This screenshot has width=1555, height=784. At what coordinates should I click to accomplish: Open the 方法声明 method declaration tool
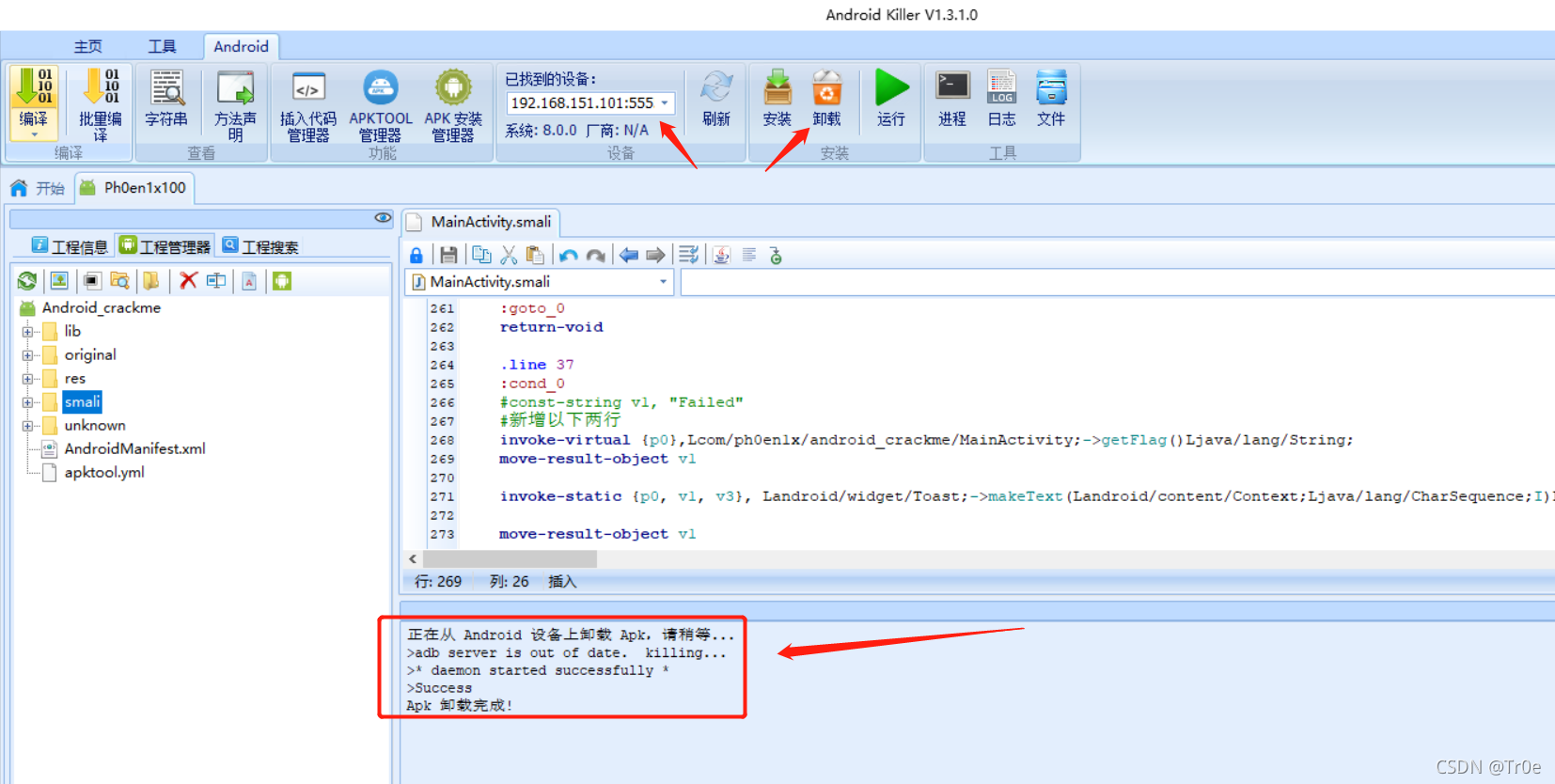[x=235, y=104]
